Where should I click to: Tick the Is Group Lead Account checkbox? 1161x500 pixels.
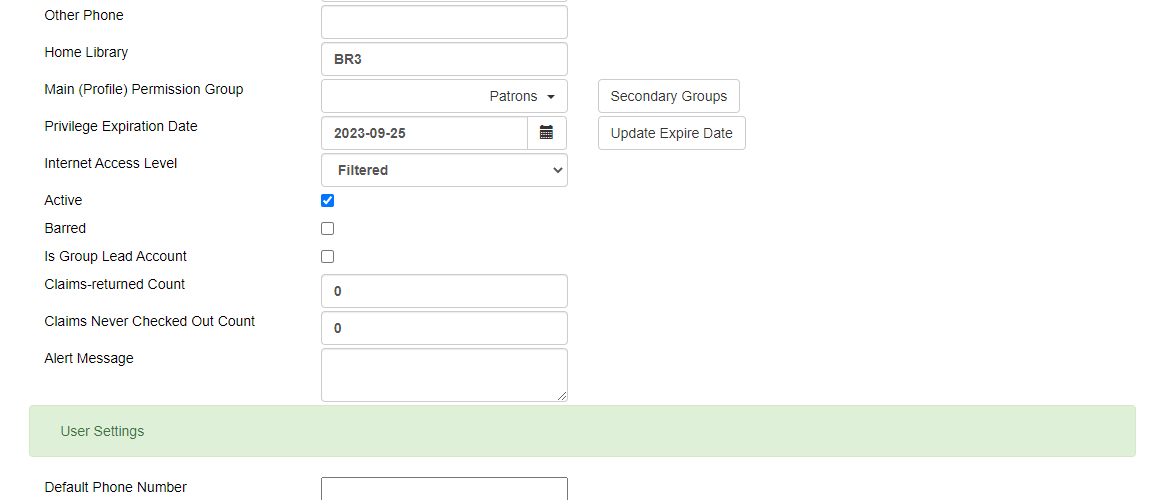[x=327, y=256]
